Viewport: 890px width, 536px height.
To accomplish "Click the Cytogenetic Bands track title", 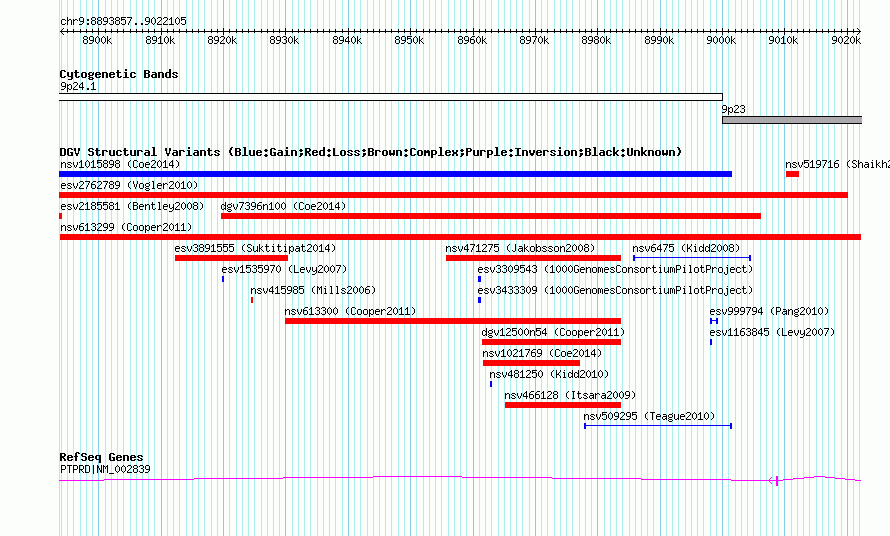I will click(119, 74).
